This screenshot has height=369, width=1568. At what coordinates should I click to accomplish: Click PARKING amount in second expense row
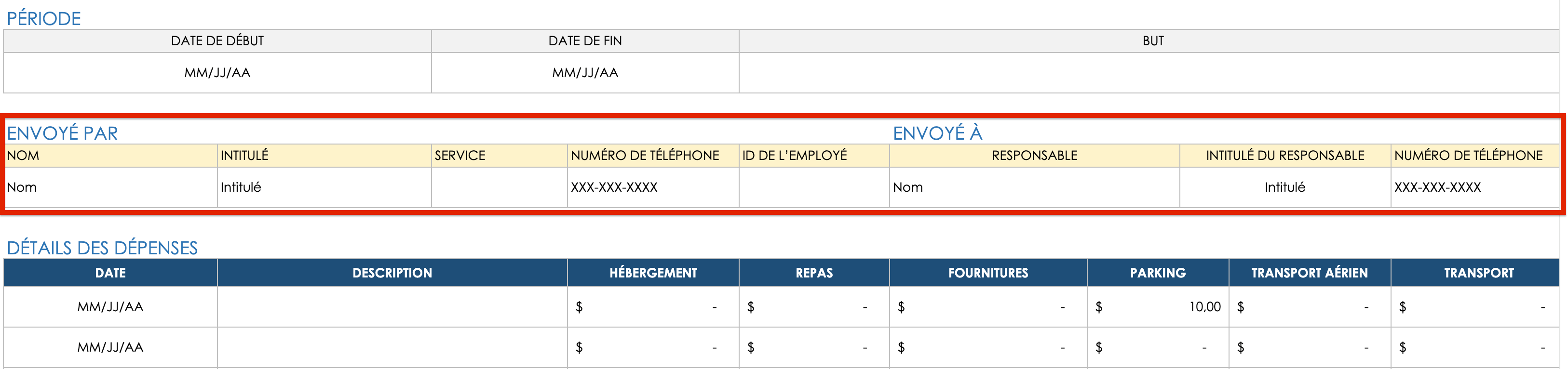point(1158,348)
